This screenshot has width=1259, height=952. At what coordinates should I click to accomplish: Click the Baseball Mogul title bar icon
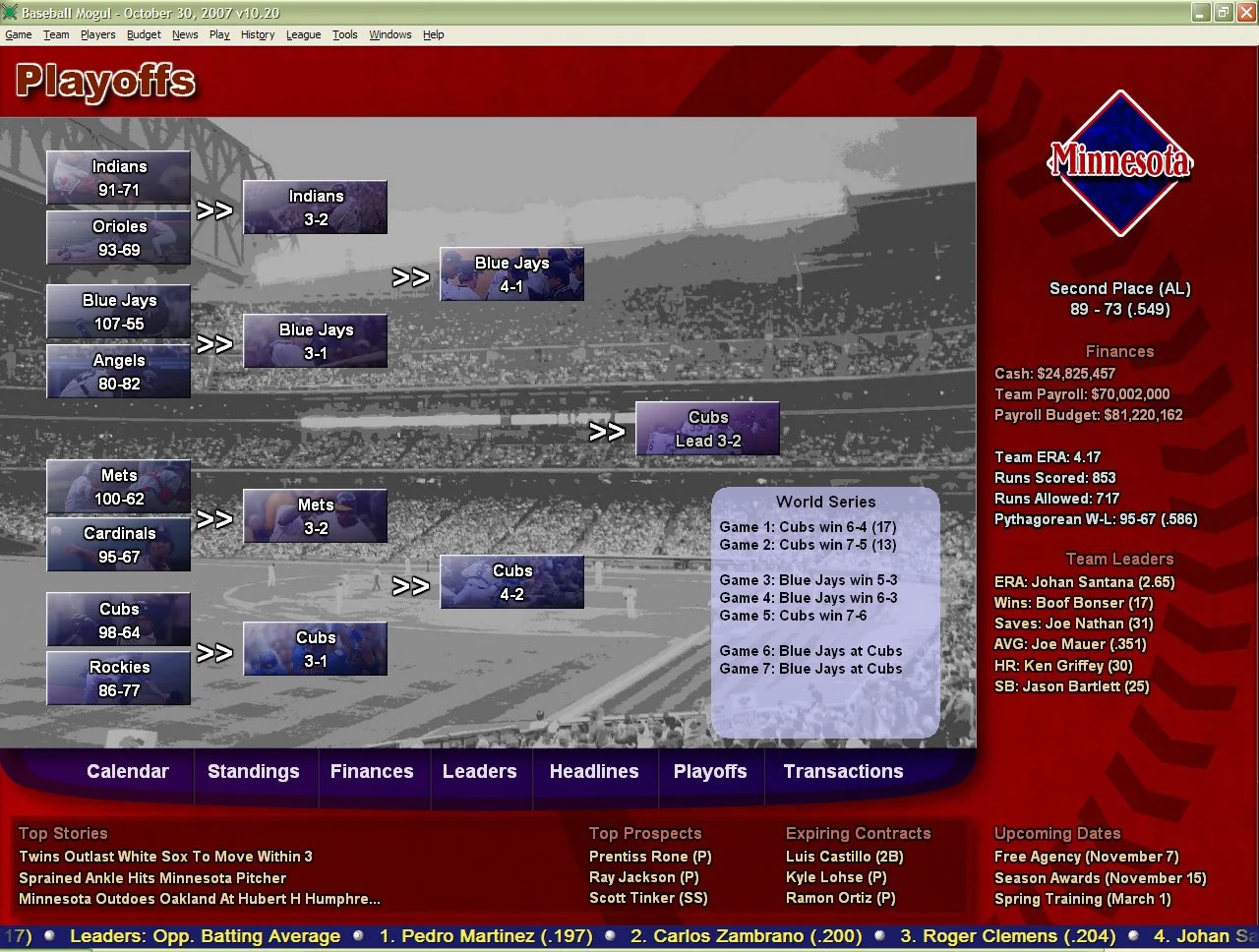pos(10,13)
